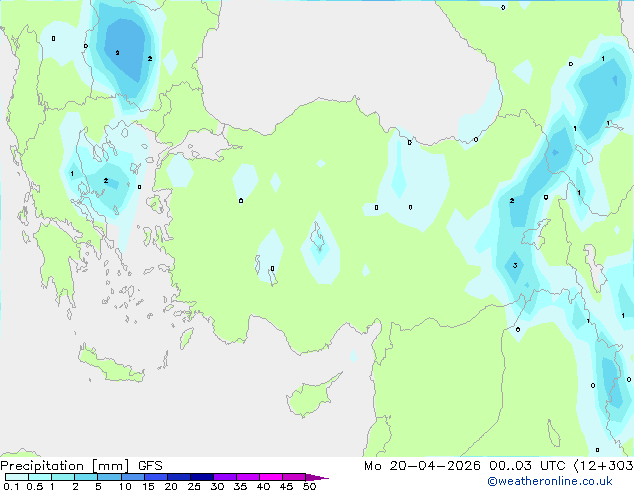Click the 15–20 mm legend color swatch
This screenshot has height=490, width=634.
pos(156,477)
